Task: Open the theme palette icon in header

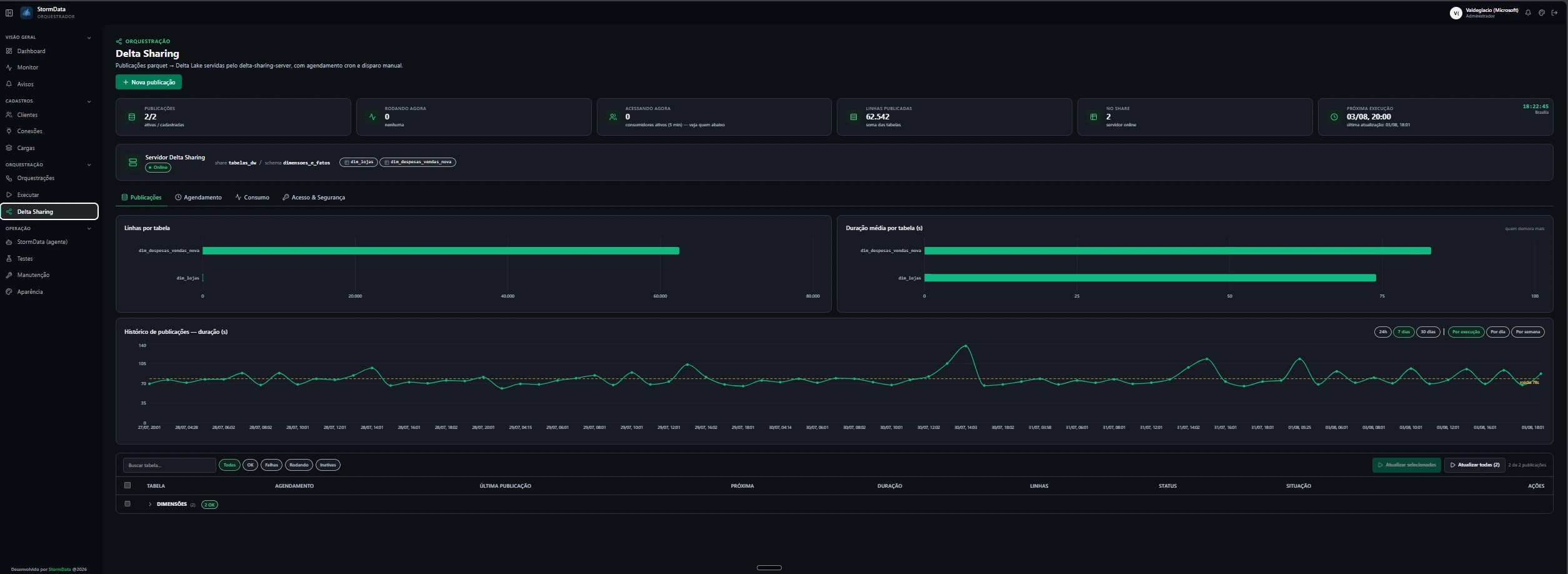Action: (x=1542, y=13)
